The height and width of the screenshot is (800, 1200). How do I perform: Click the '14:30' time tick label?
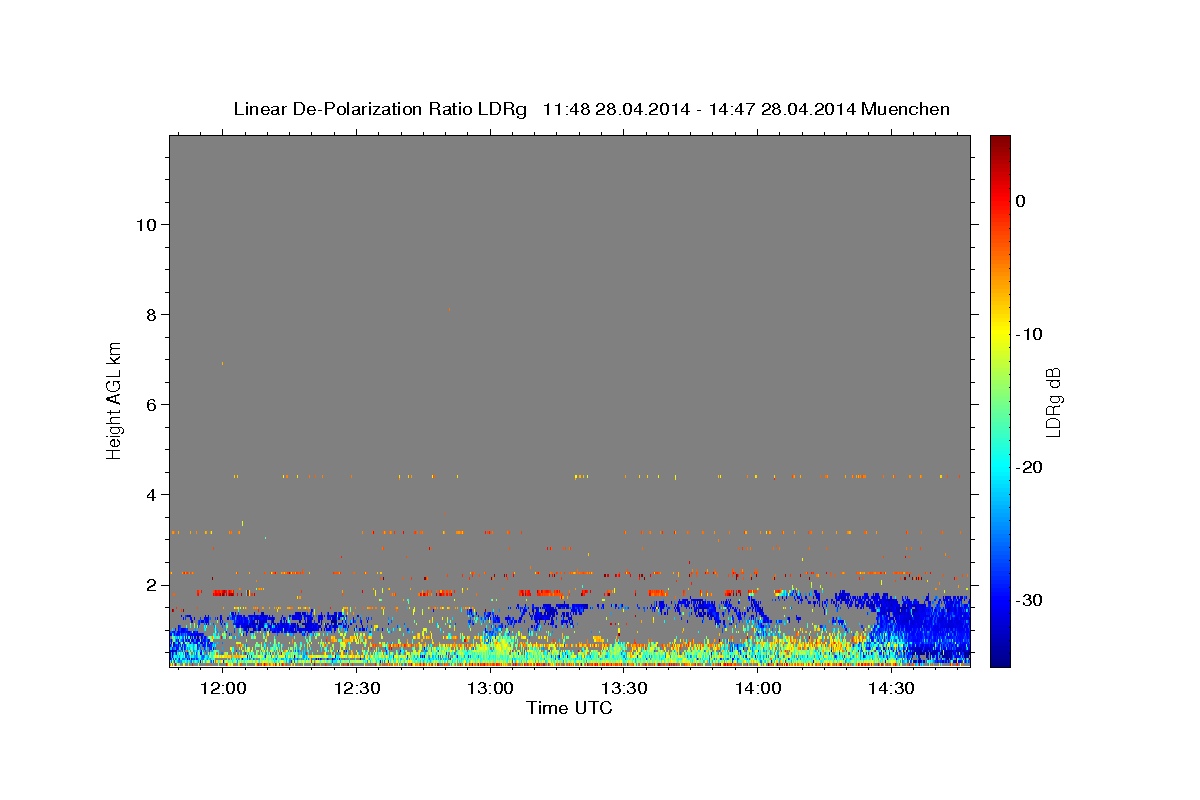[x=892, y=688]
